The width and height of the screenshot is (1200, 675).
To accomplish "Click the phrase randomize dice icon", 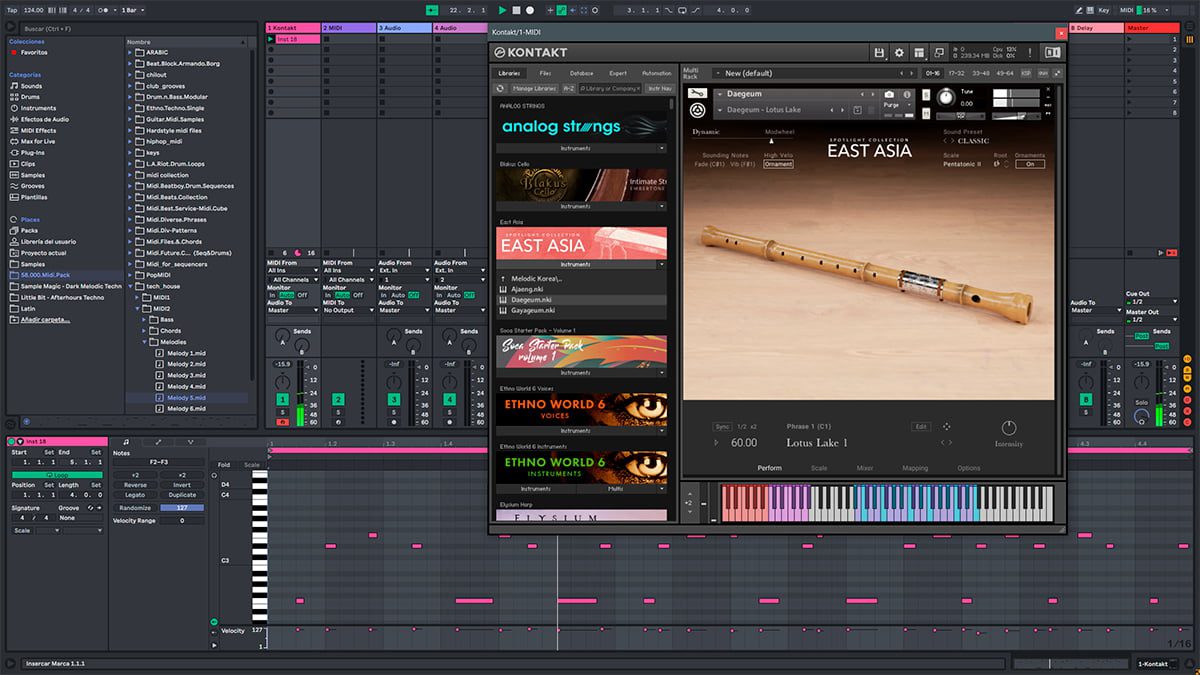I will point(947,427).
